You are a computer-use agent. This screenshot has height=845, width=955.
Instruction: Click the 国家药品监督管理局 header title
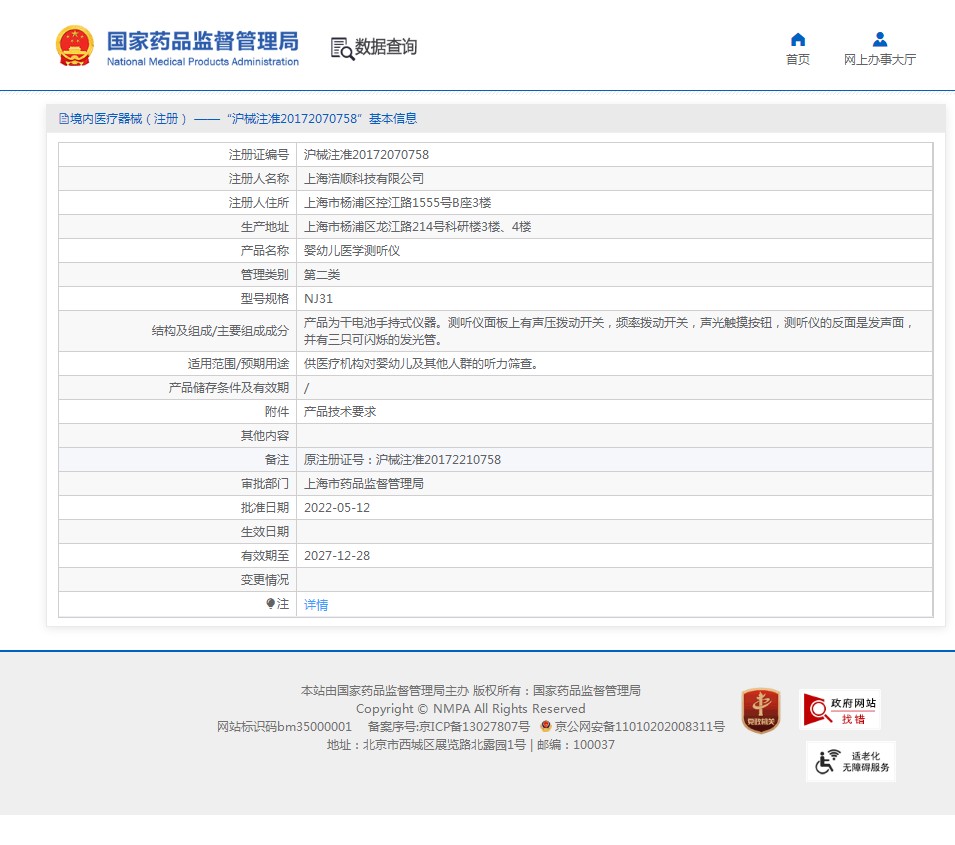click(203, 41)
